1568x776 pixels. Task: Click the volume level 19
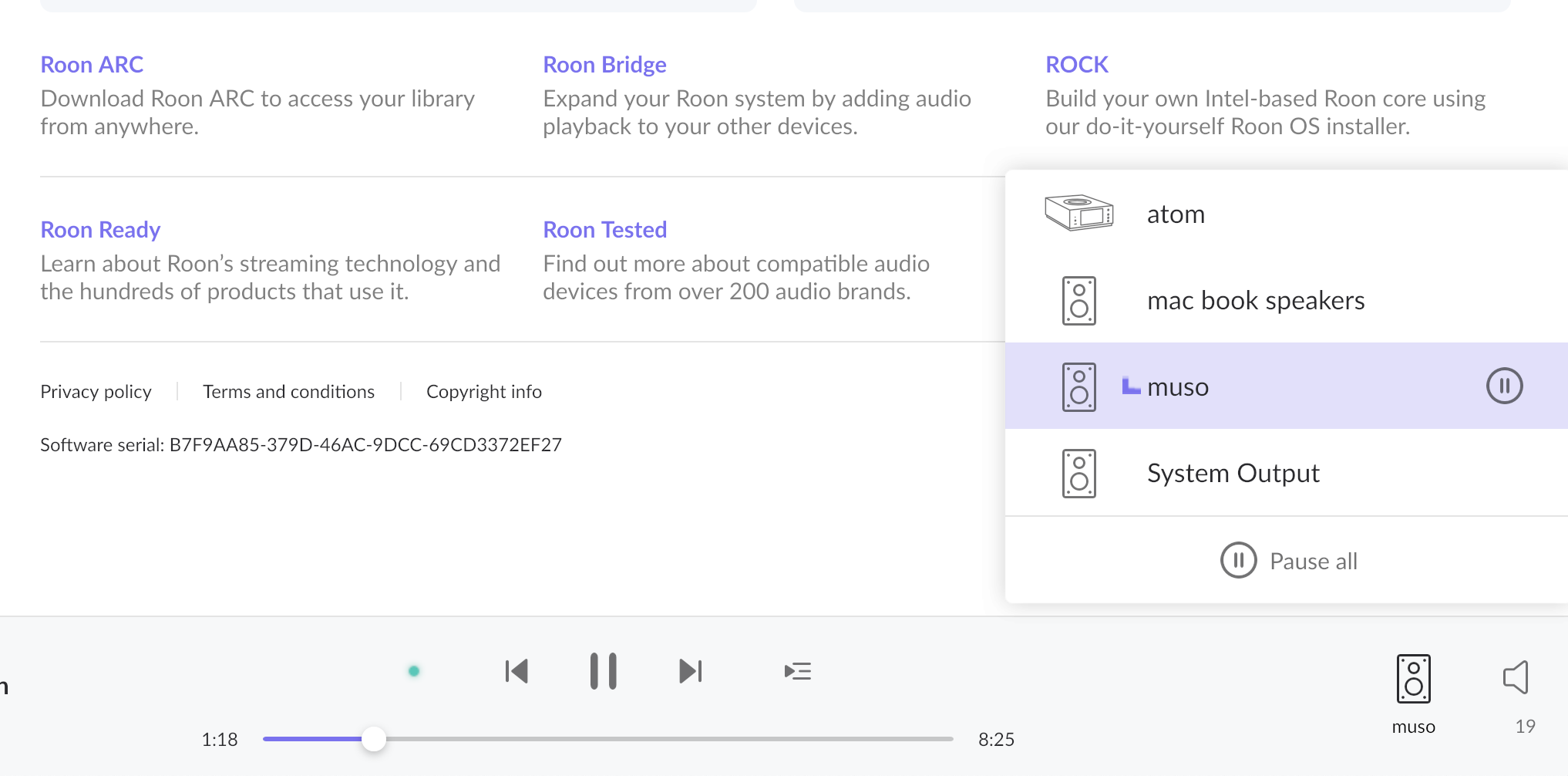pos(1525,727)
